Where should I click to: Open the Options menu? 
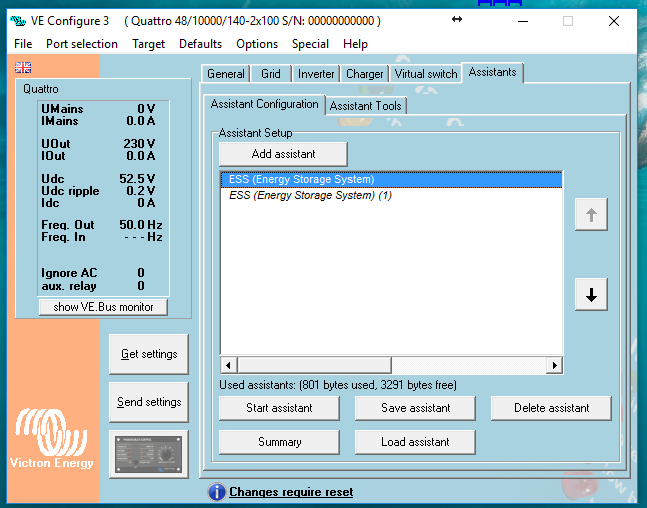257,44
